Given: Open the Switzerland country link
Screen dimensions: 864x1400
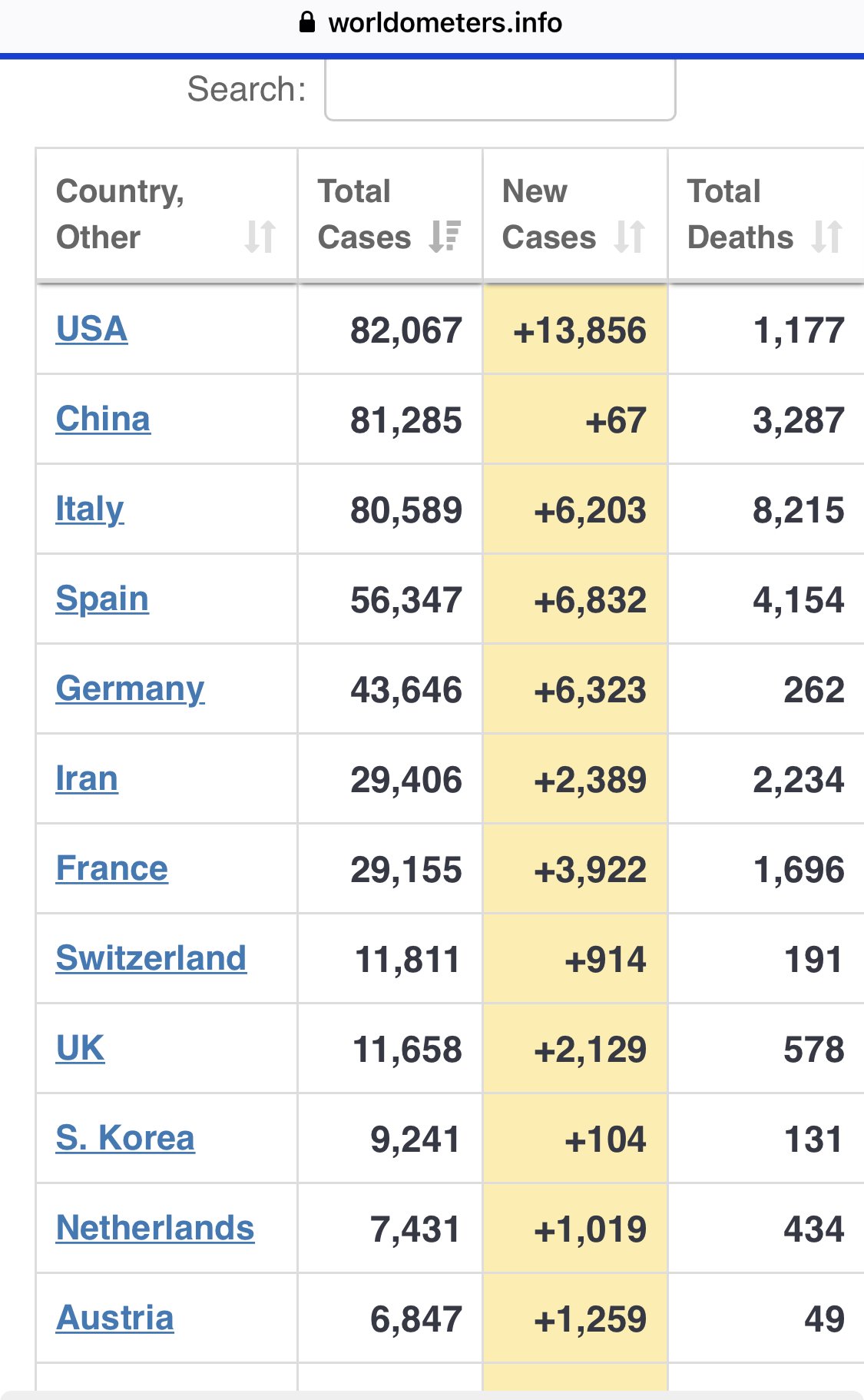Looking at the screenshot, I should pos(151,959).
